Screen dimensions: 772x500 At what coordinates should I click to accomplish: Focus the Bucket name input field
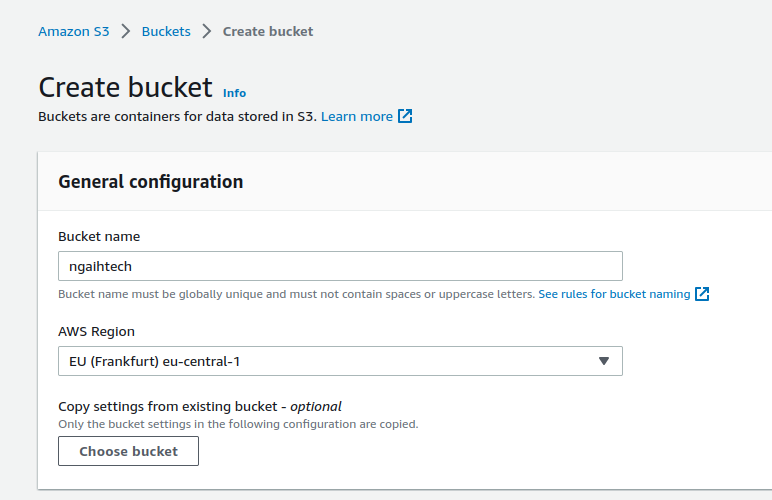pyautogui.click(x=340, y=266)
